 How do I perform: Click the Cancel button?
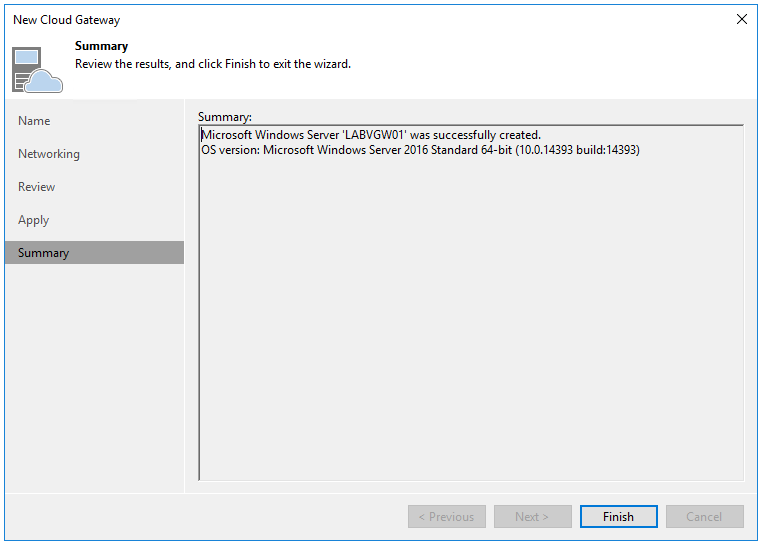[704, 517]
